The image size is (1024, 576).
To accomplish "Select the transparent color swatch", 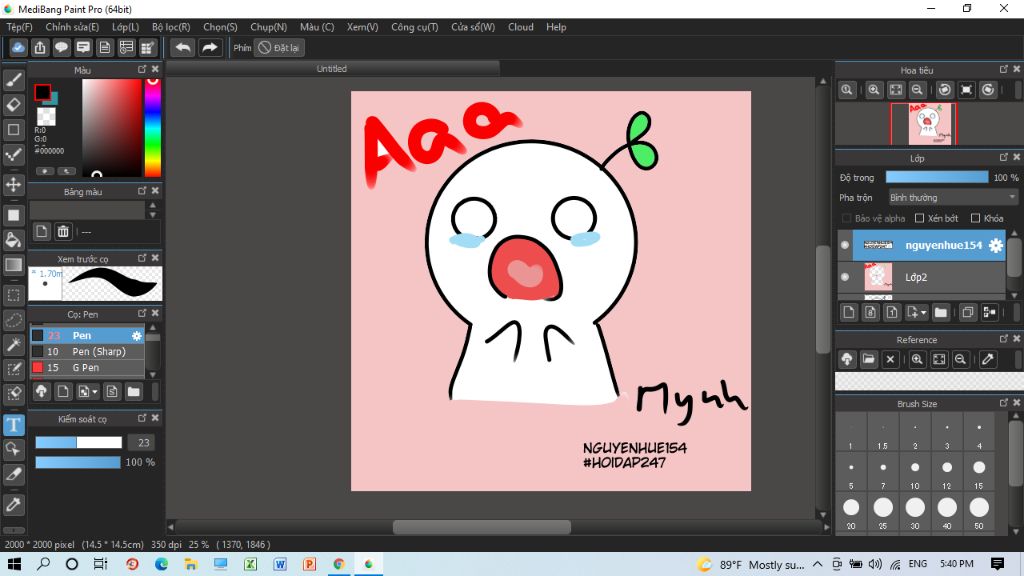I will 46,116.
